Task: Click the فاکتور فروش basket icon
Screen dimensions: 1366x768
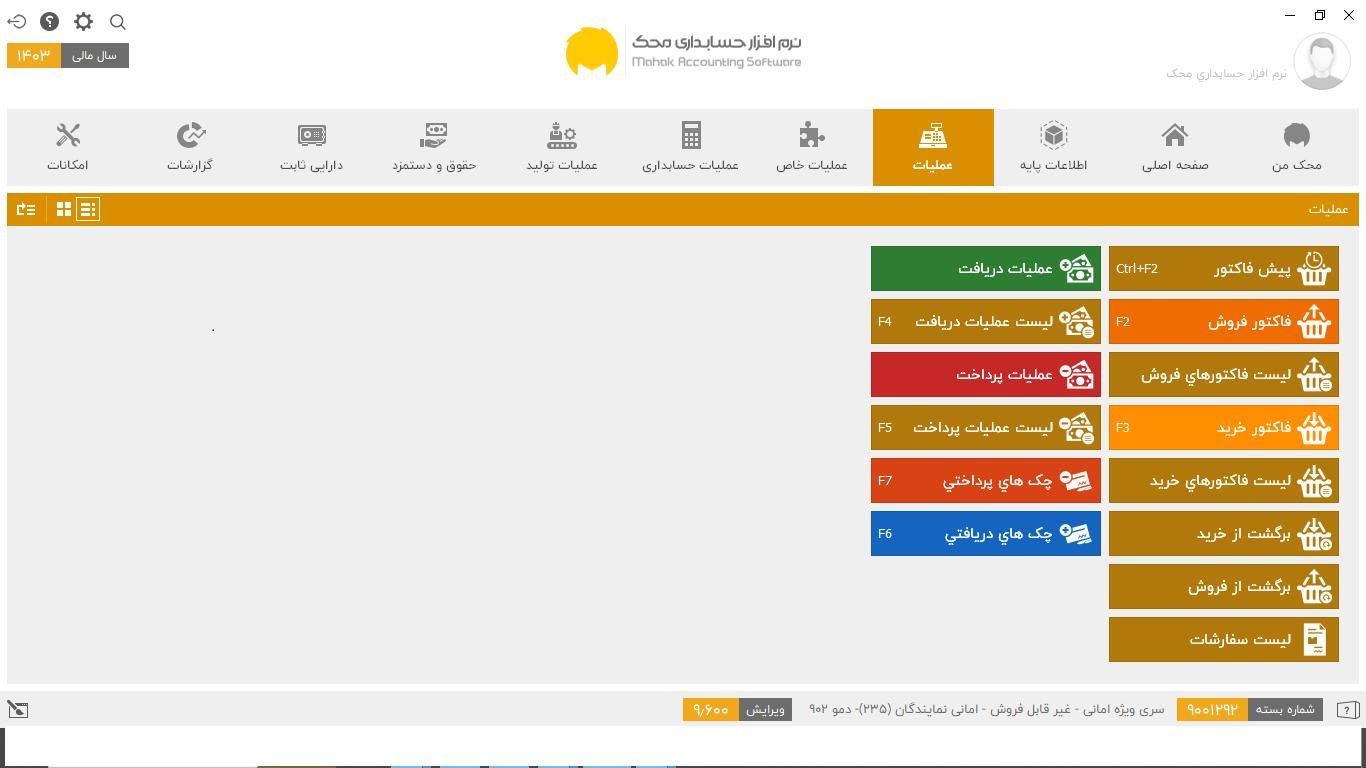Action: pos(1314,321)
